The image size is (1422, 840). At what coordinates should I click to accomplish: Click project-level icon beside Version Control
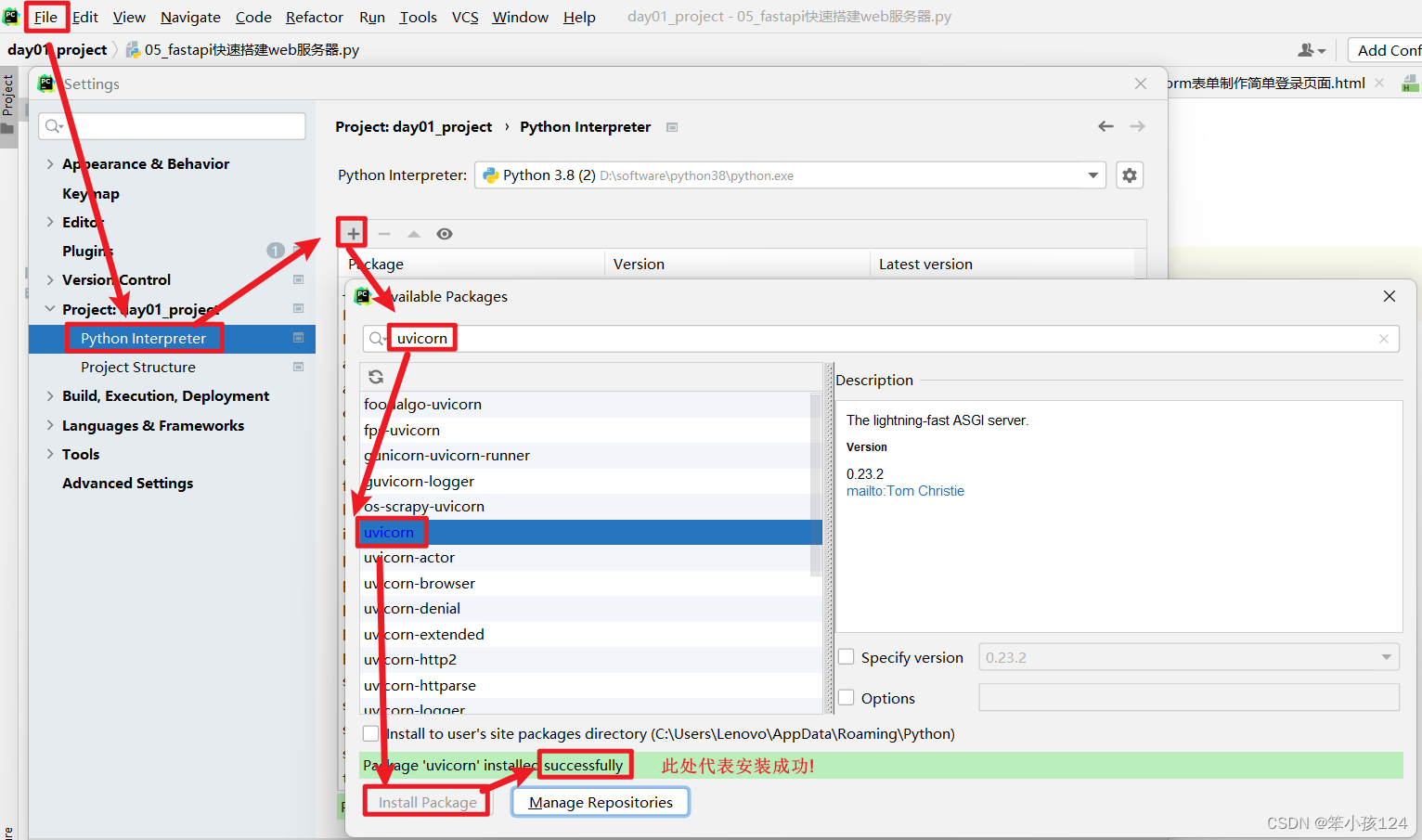(299, 279)
